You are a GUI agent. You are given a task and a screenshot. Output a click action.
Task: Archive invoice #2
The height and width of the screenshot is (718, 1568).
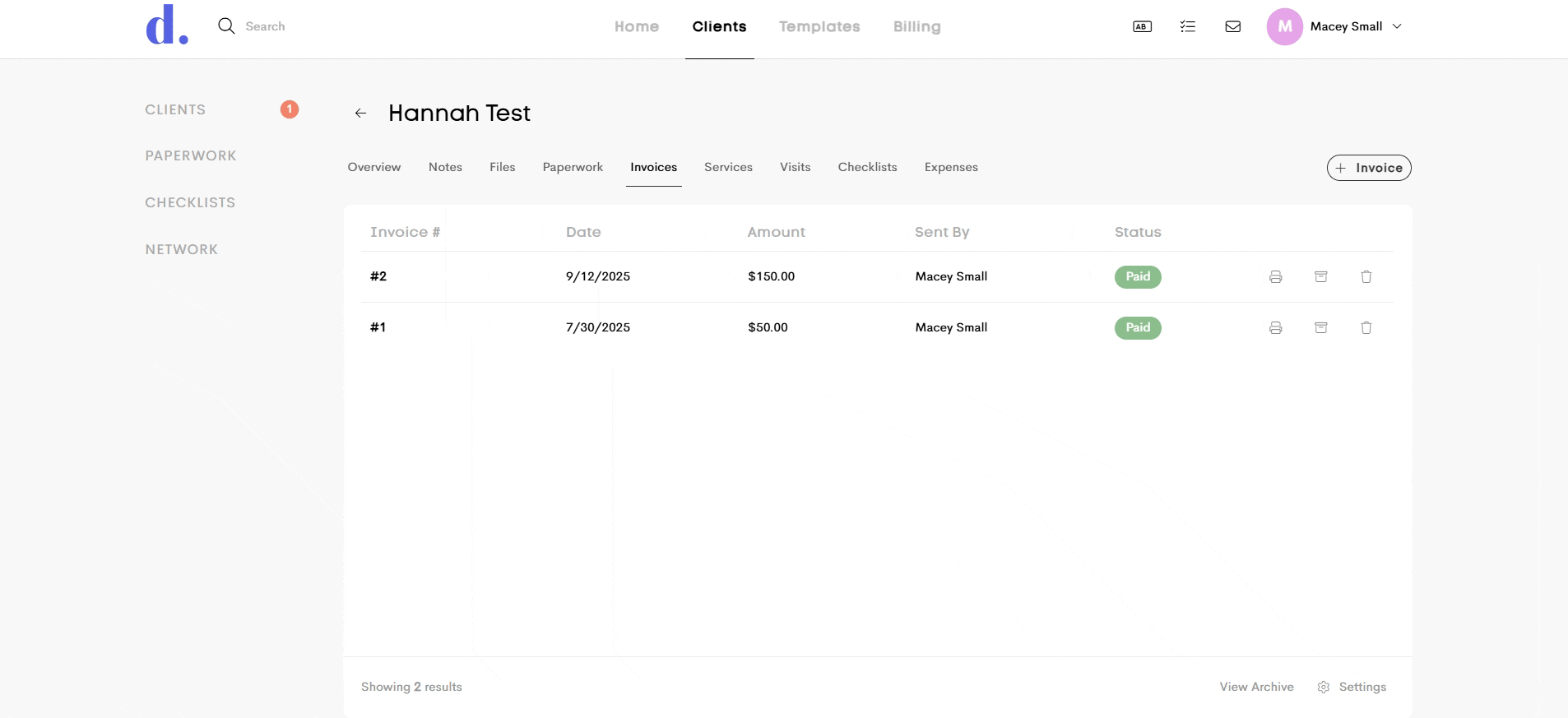tap(1320, 277)
